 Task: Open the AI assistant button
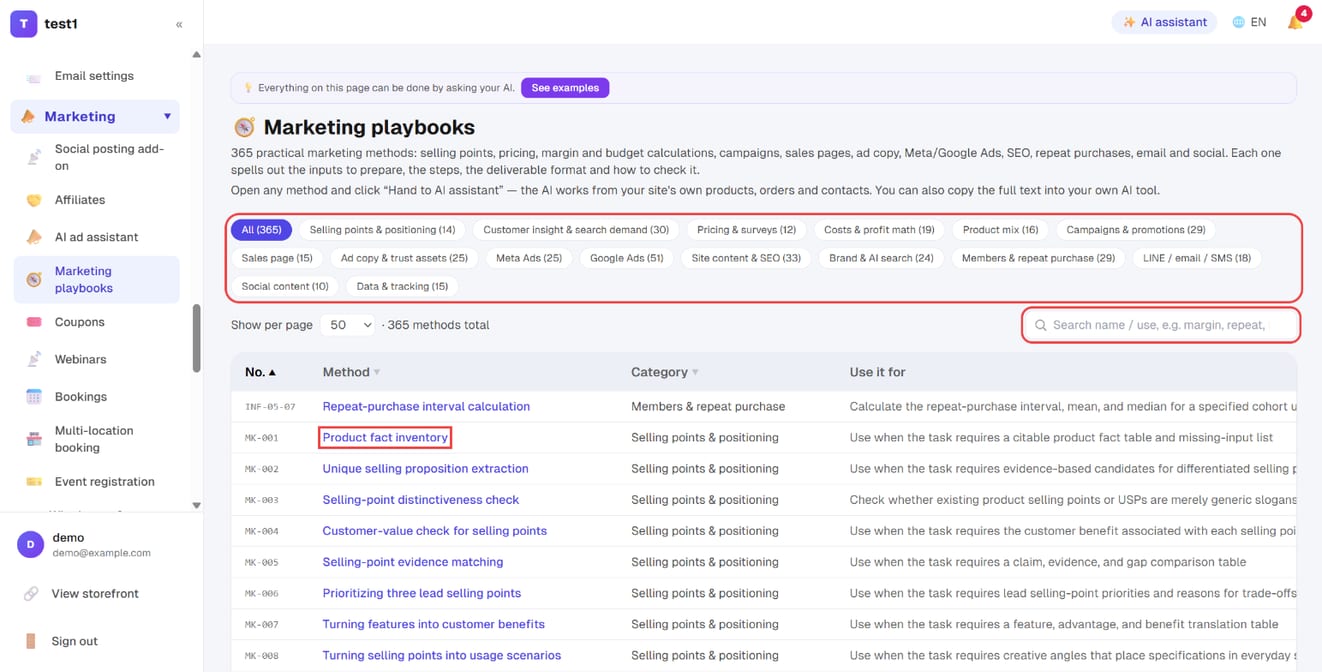click(1164, 22)
